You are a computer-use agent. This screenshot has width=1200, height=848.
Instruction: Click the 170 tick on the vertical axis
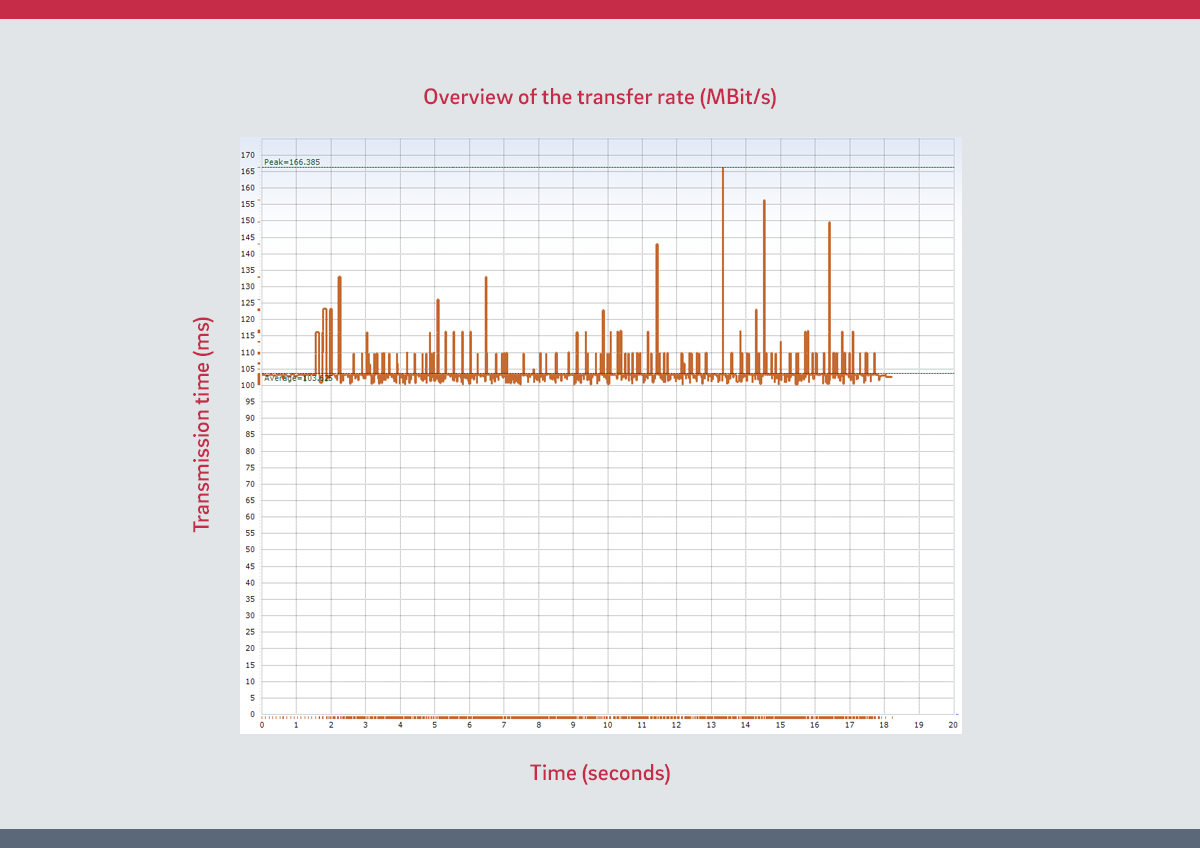(x=247, y=155)
